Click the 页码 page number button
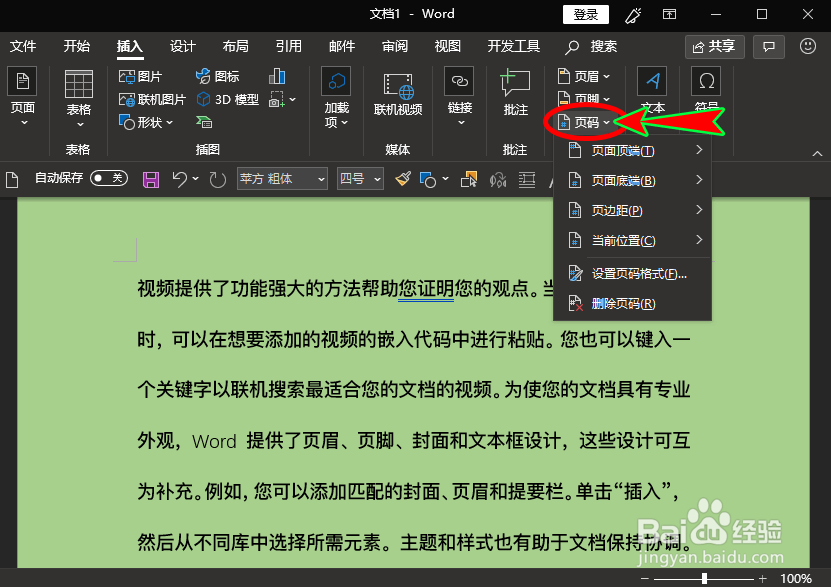Image resolution: width=831 pixels, height=587 pixels. point(584,122)
